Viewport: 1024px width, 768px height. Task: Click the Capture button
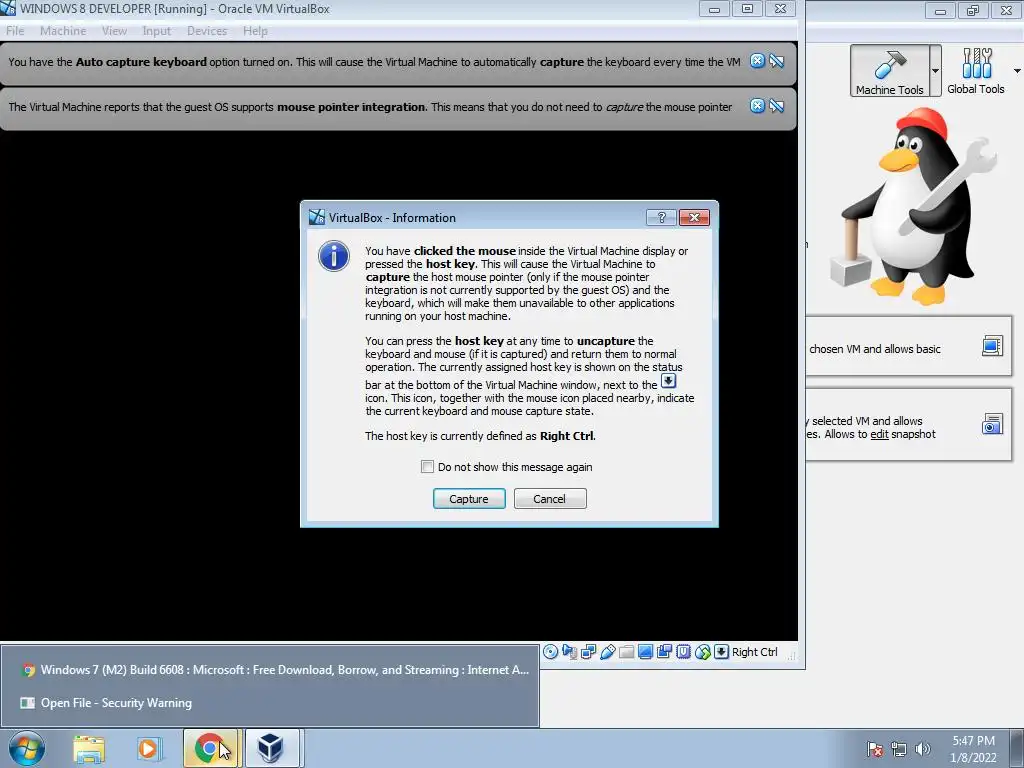pyautogui.click(x=469, y=498)
